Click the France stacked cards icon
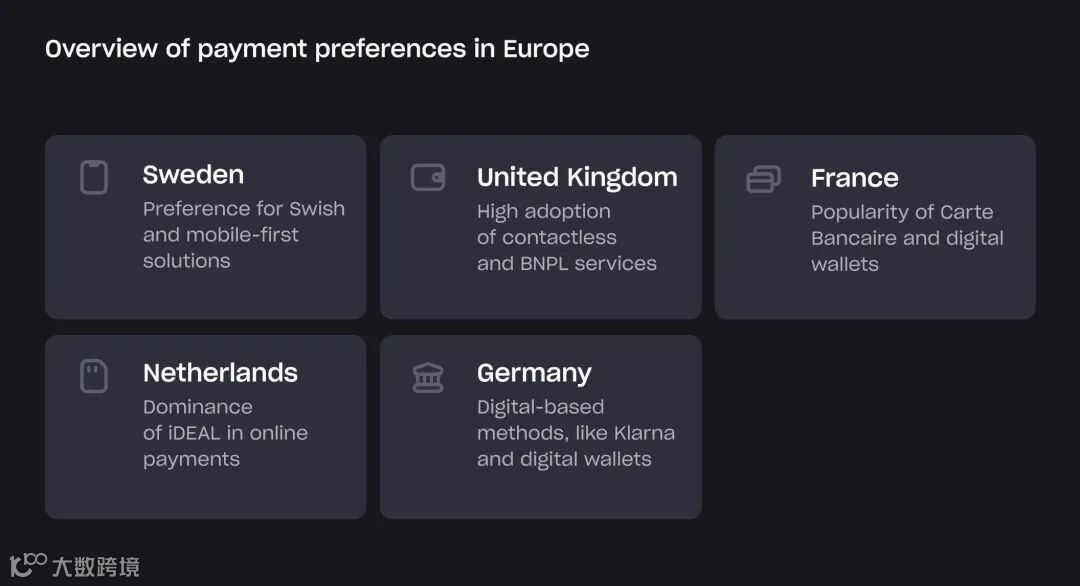The height and width of the screenshot is (586, 1080). tap(763, 179)
